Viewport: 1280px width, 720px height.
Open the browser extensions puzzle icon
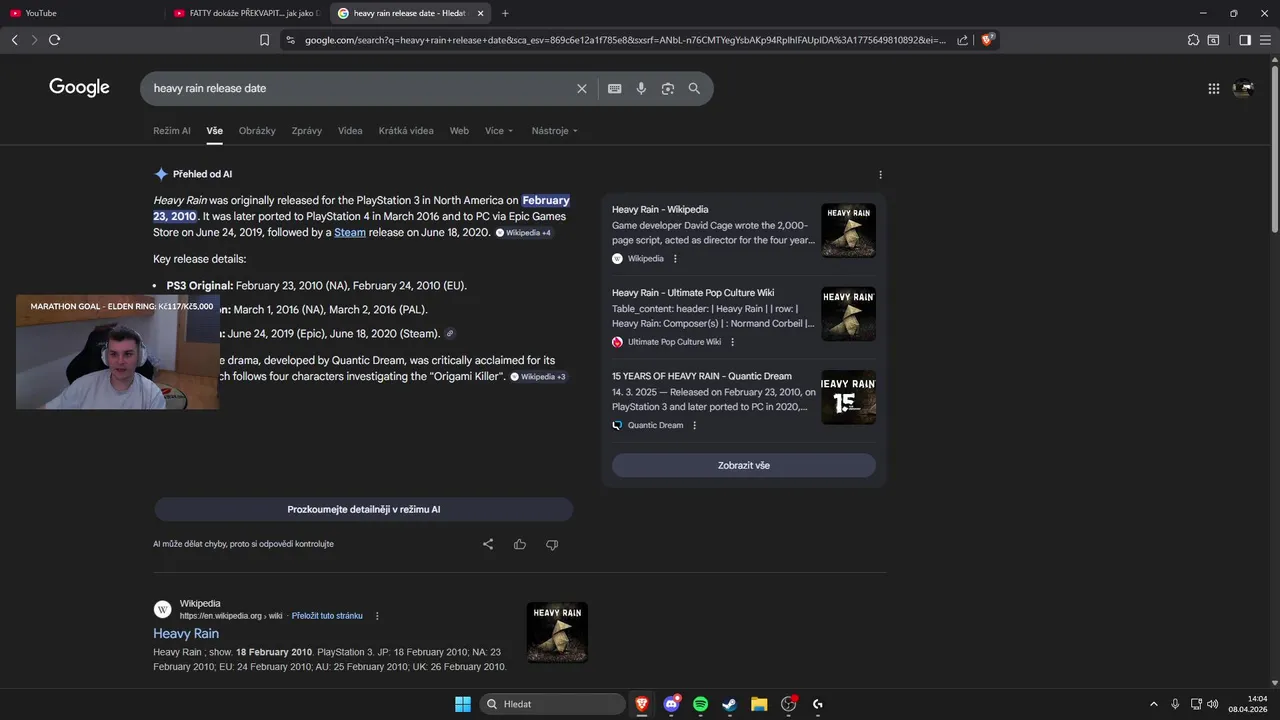(1193, 40)
